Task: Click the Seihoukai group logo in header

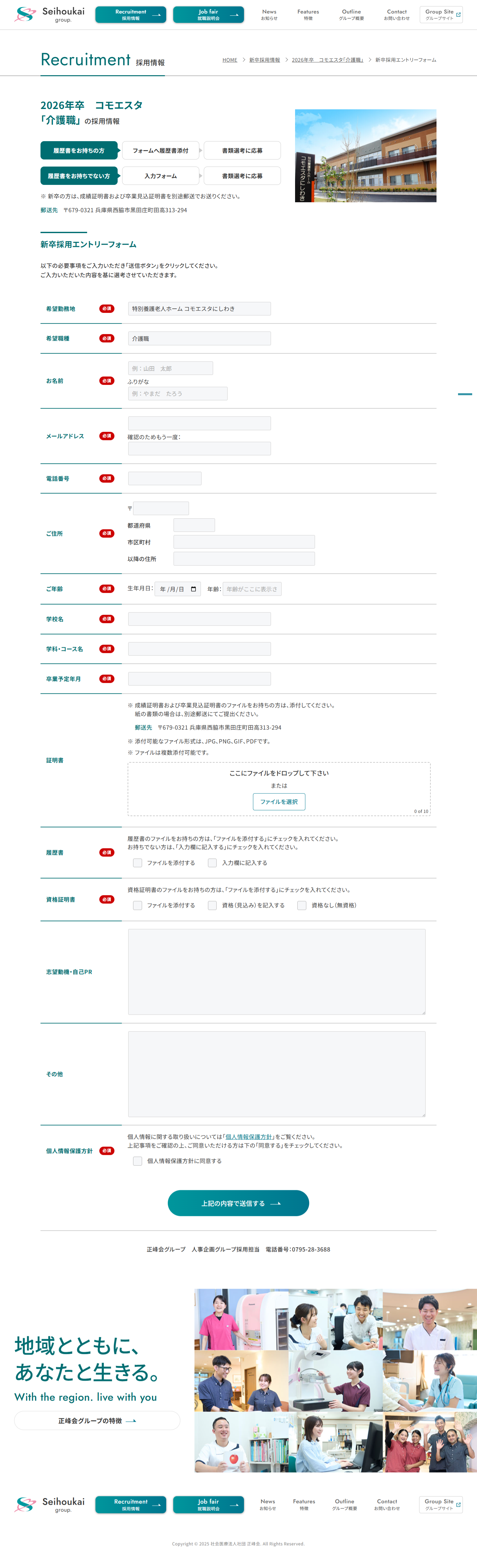Action: (x=50, y=14)
